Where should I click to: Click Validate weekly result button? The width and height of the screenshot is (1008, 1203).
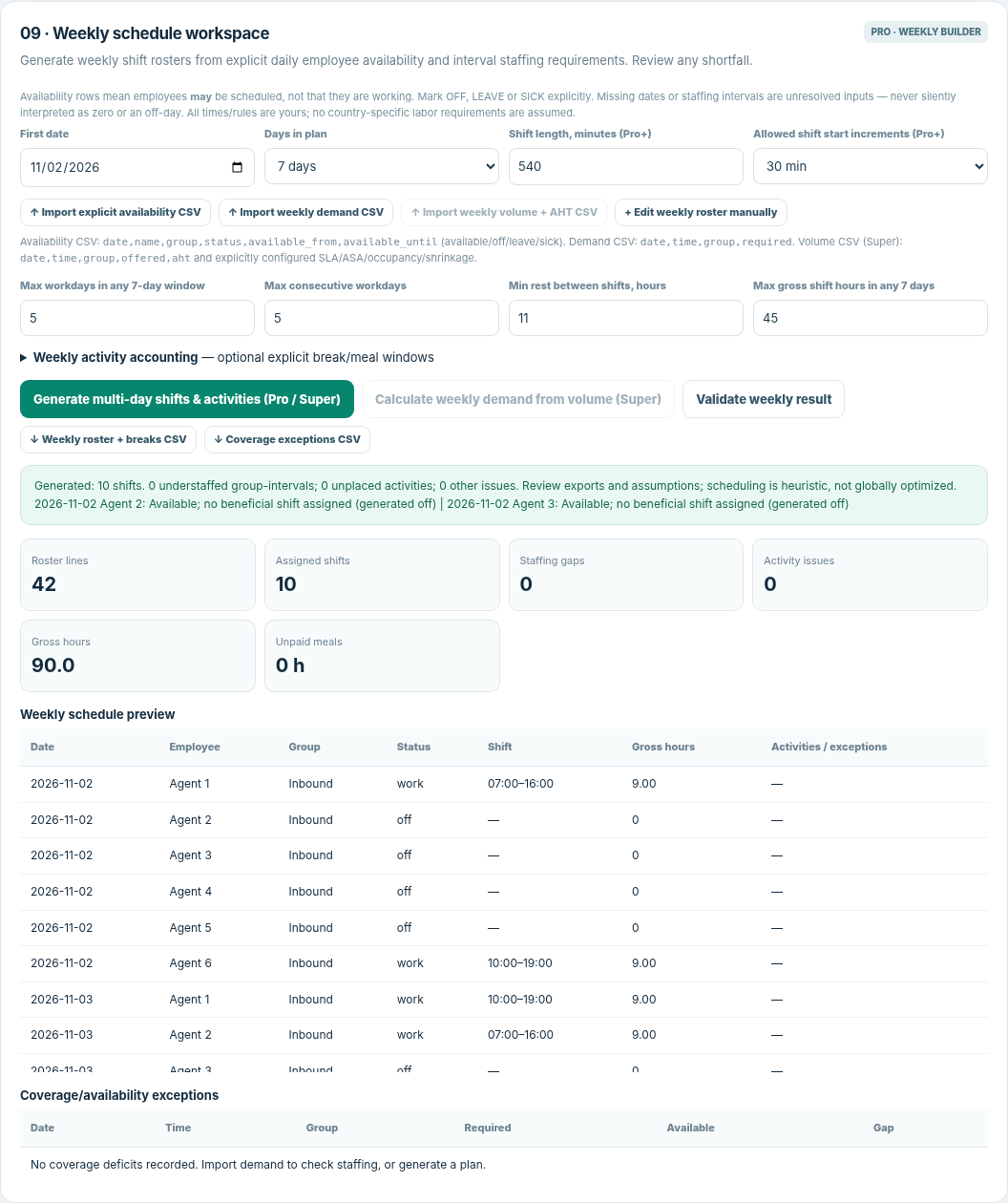click(x=764, y=399)
